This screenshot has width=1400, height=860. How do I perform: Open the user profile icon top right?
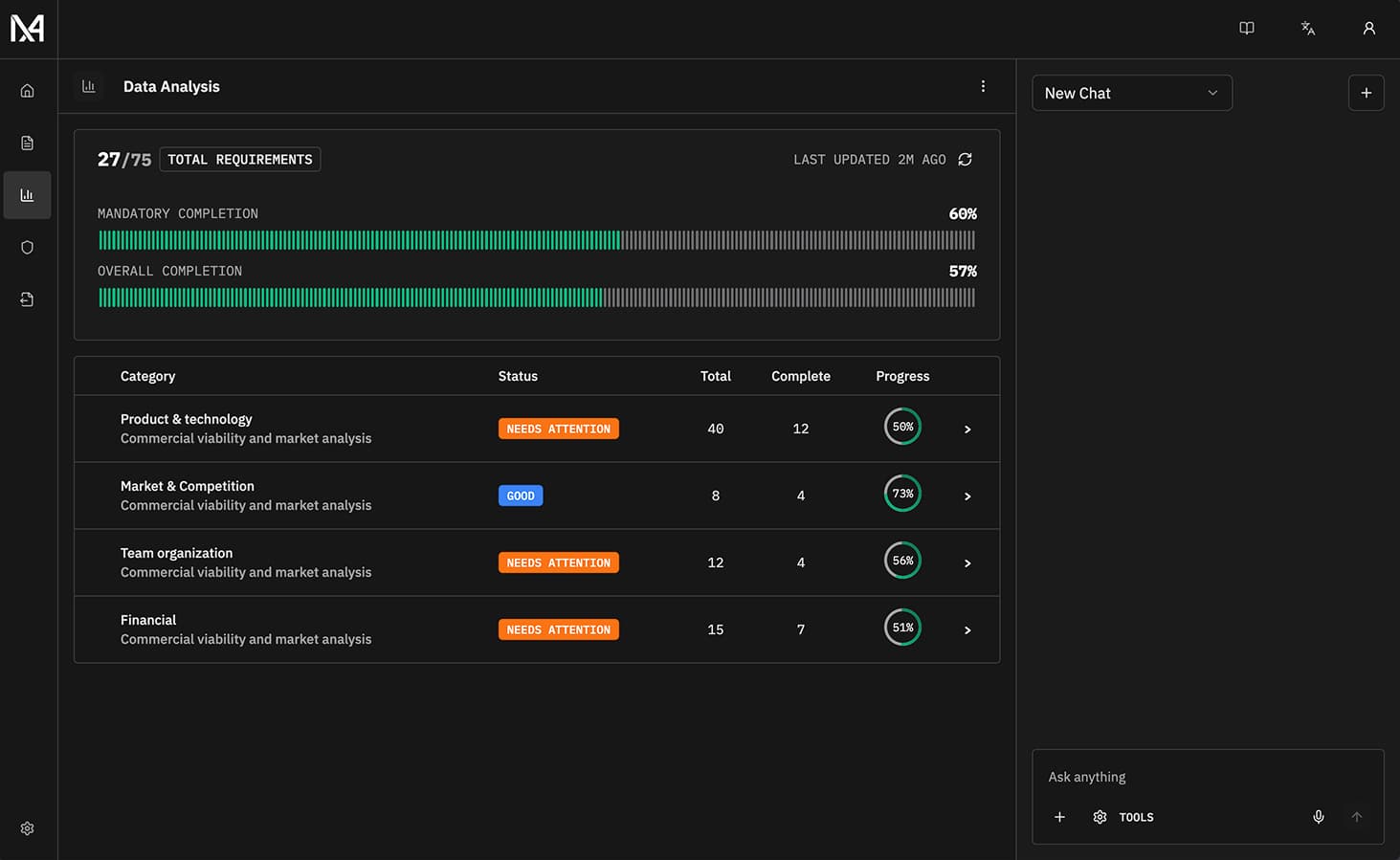[x=1368, y=28]
